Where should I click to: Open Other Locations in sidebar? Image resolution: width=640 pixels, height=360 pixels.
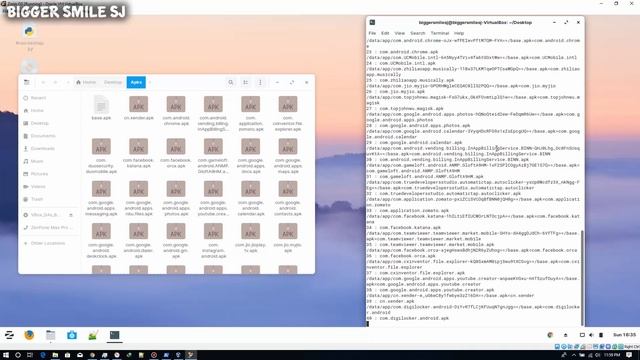(49, 243)
